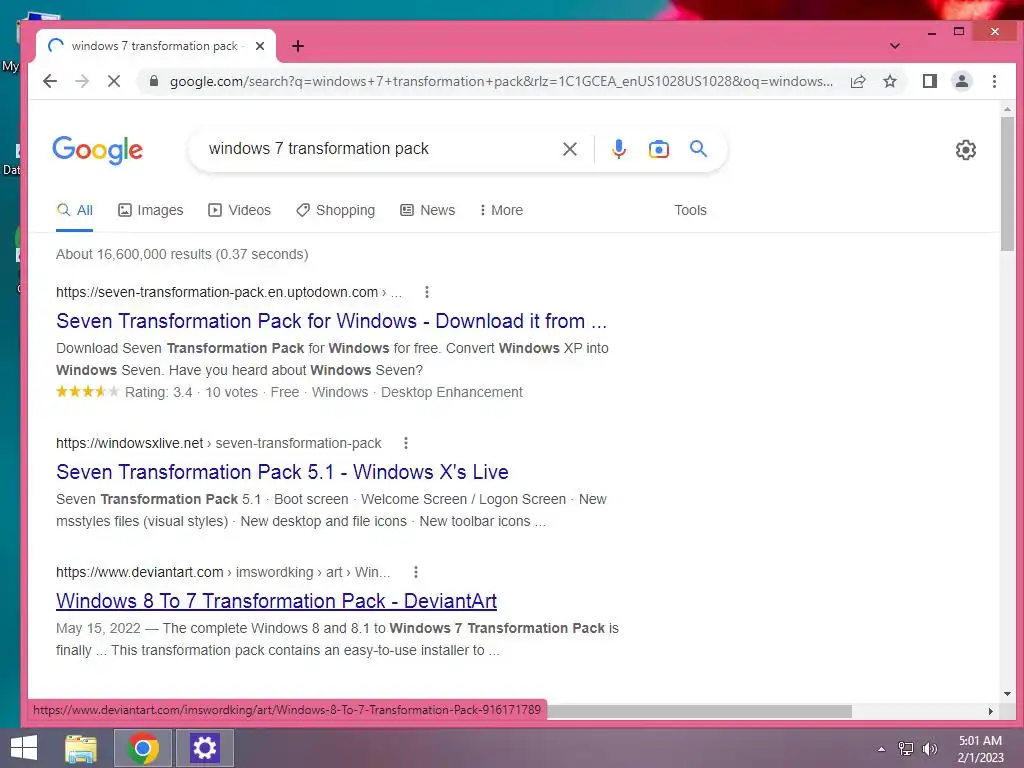The image size is (1024, 768).
Task: Open Google quick settings gear
Action: (965, 150)
